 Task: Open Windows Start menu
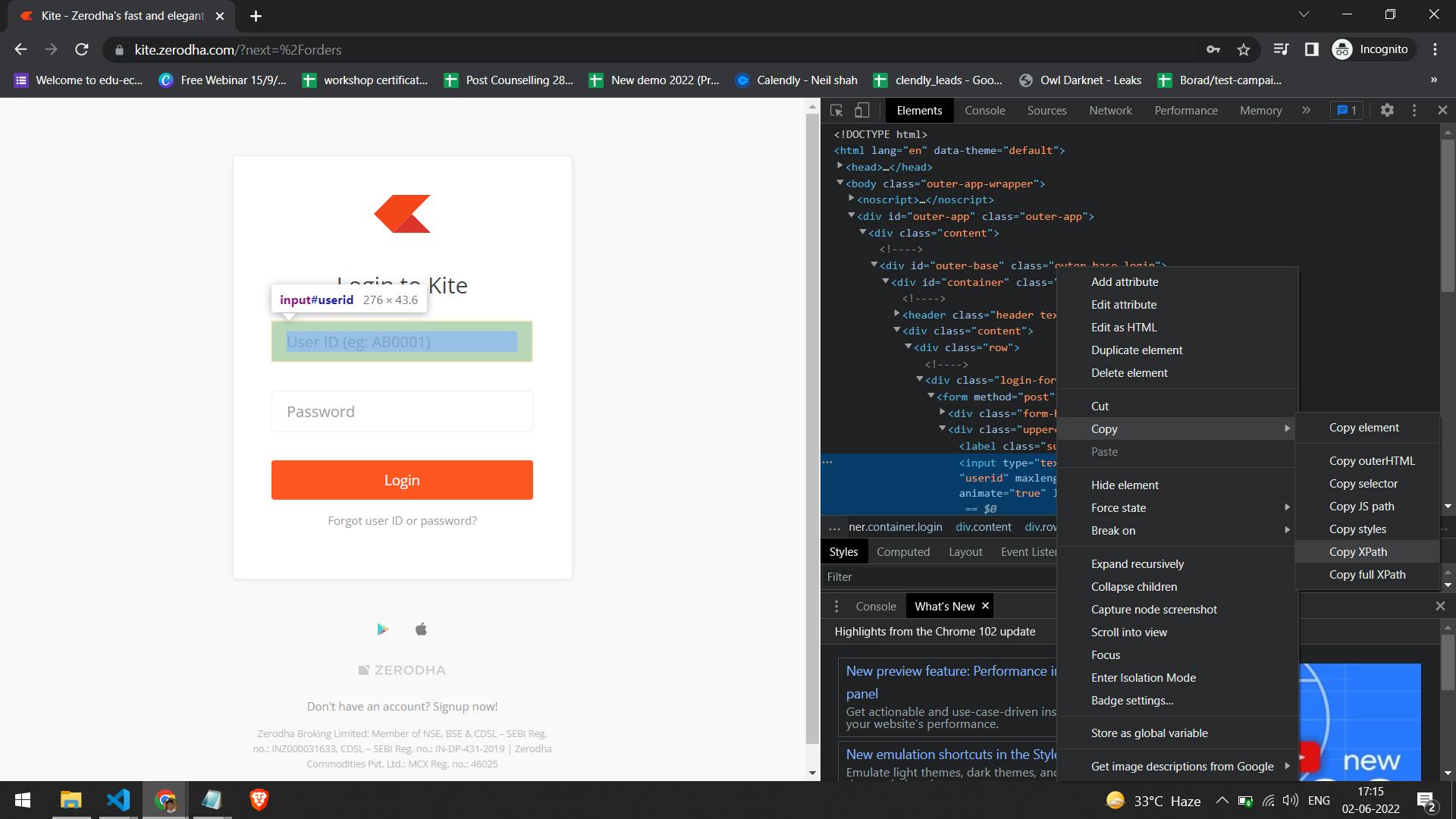click(23, 800)
